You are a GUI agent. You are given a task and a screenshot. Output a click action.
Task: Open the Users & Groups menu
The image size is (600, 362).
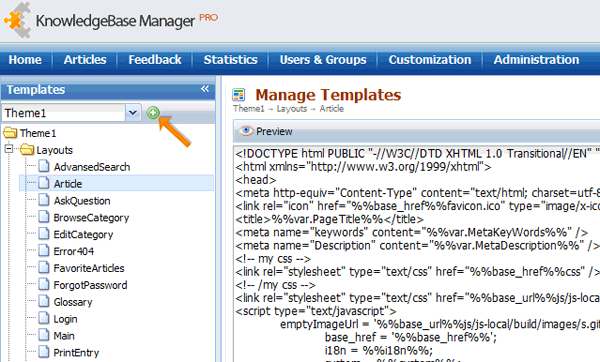[x=323, y=60]
